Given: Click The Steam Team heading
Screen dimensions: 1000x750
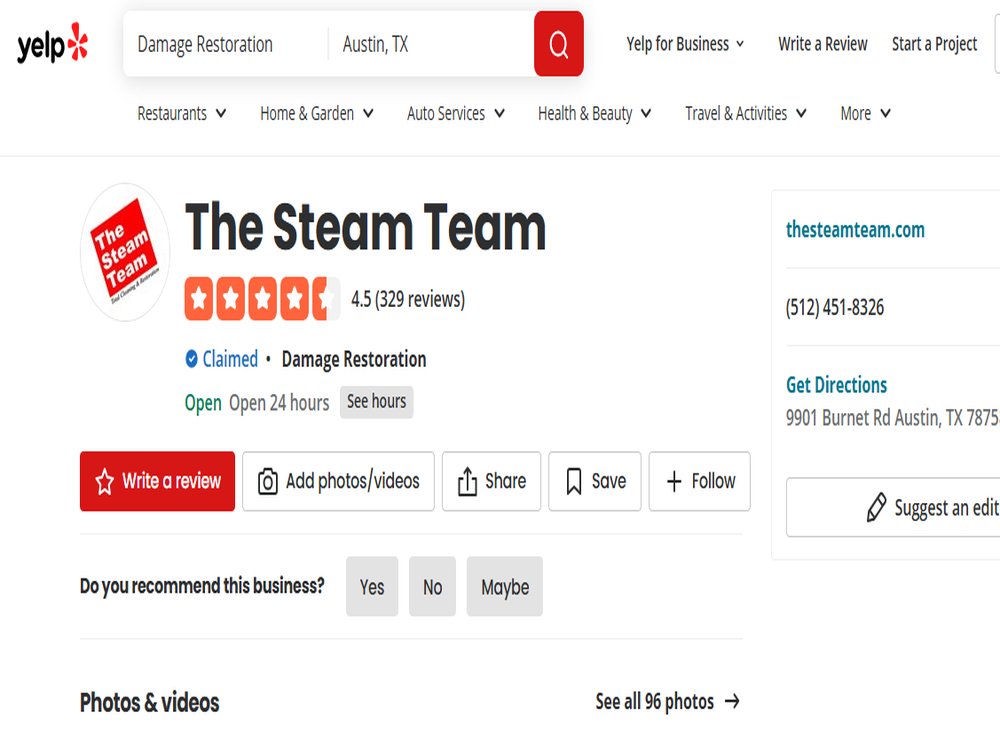Looking at the screenshot, I should (365, 227).
